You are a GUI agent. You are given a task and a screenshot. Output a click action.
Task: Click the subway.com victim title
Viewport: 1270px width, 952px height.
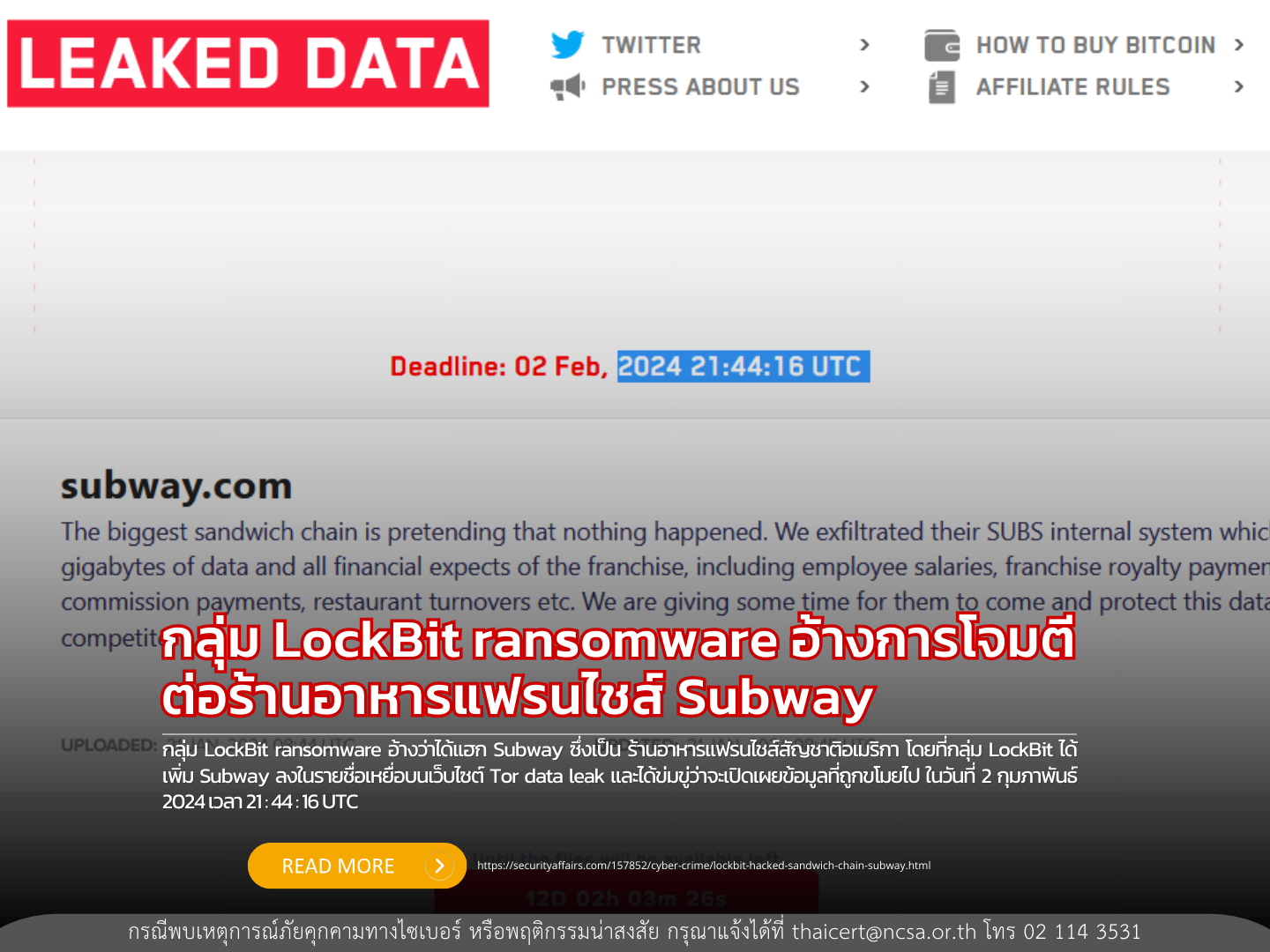176,487
